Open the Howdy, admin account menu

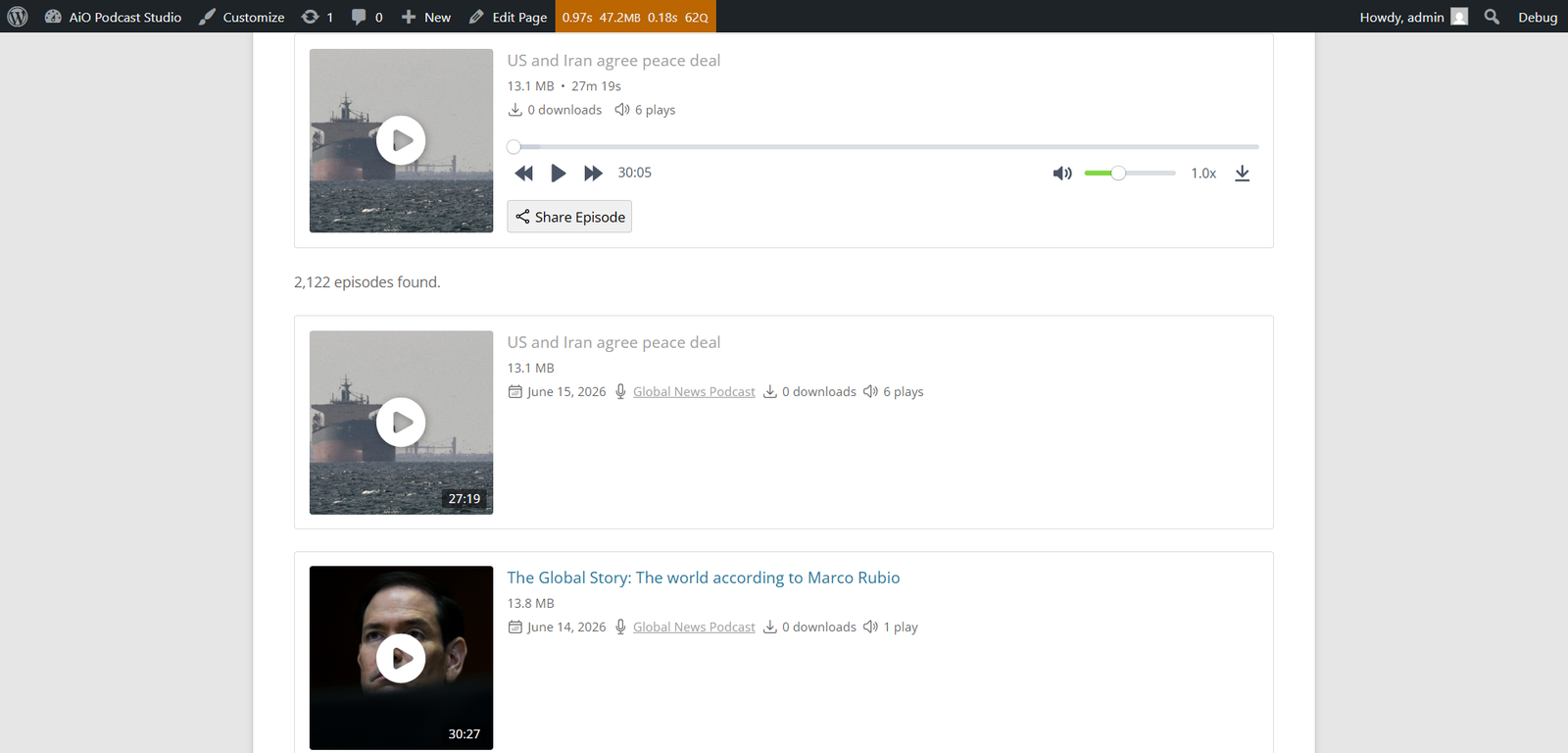pos(1413,17)
